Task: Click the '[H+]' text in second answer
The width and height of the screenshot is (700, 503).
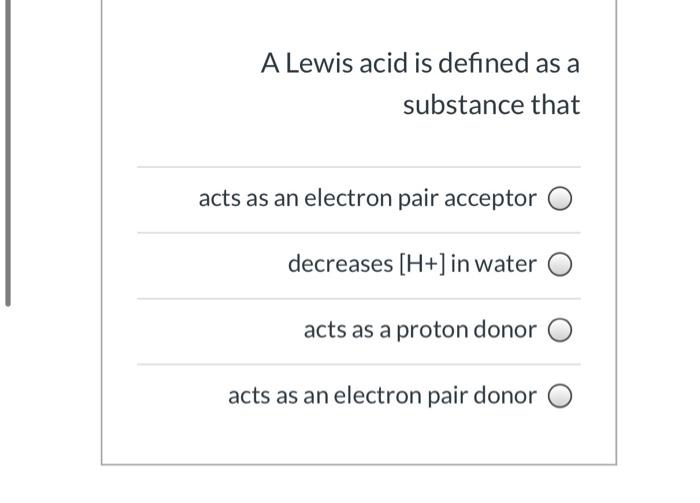Action: 422,264
